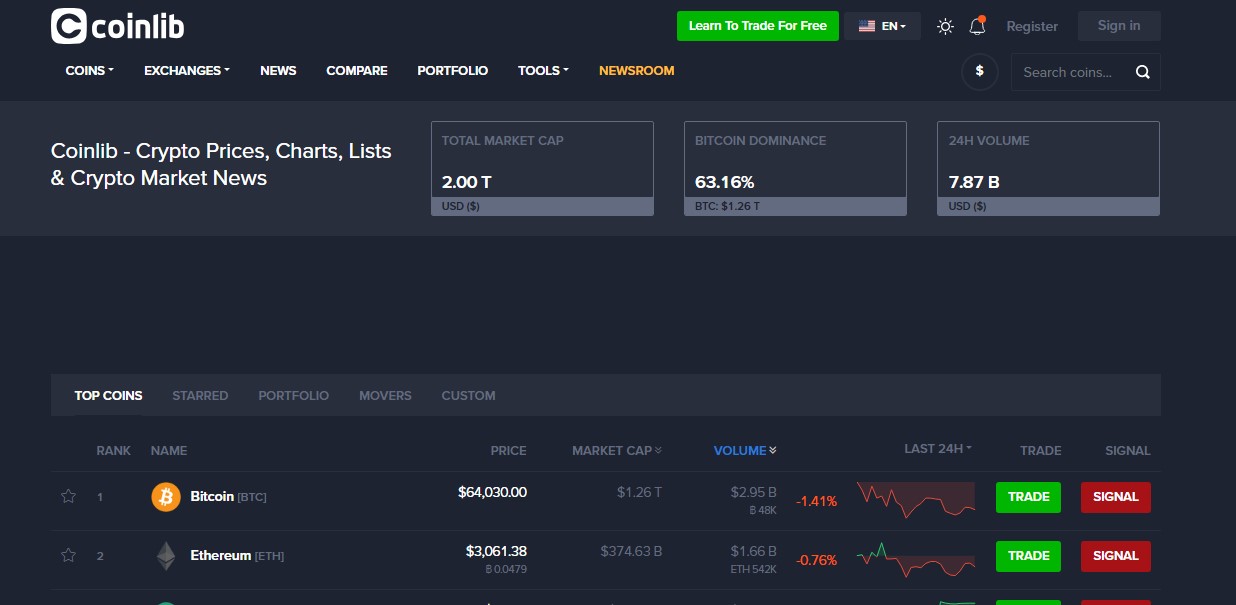Click the dollar currency selector icon

tap(980, 72)
